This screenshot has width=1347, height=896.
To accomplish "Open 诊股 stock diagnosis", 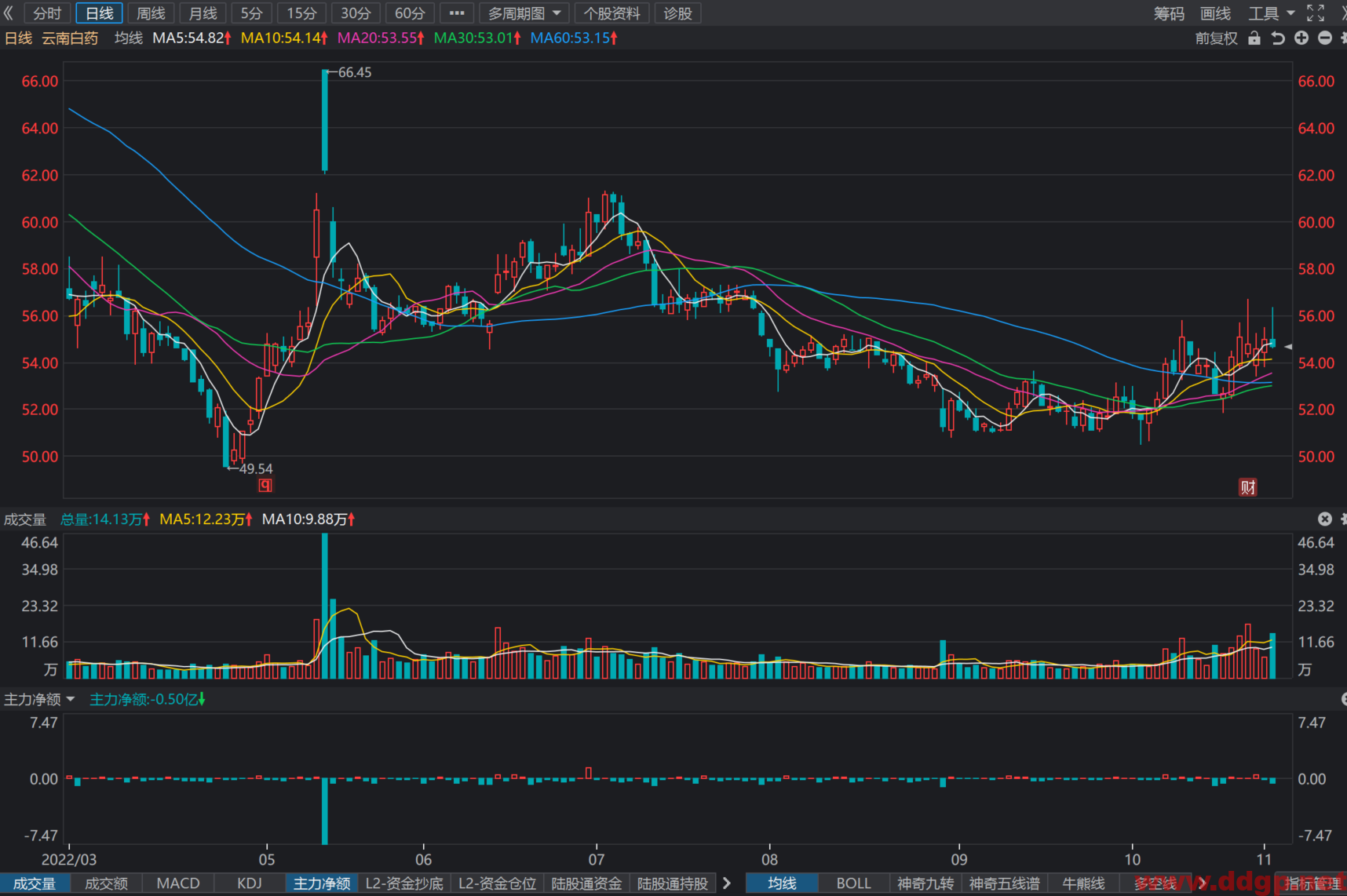I will (x=678, y=13).
